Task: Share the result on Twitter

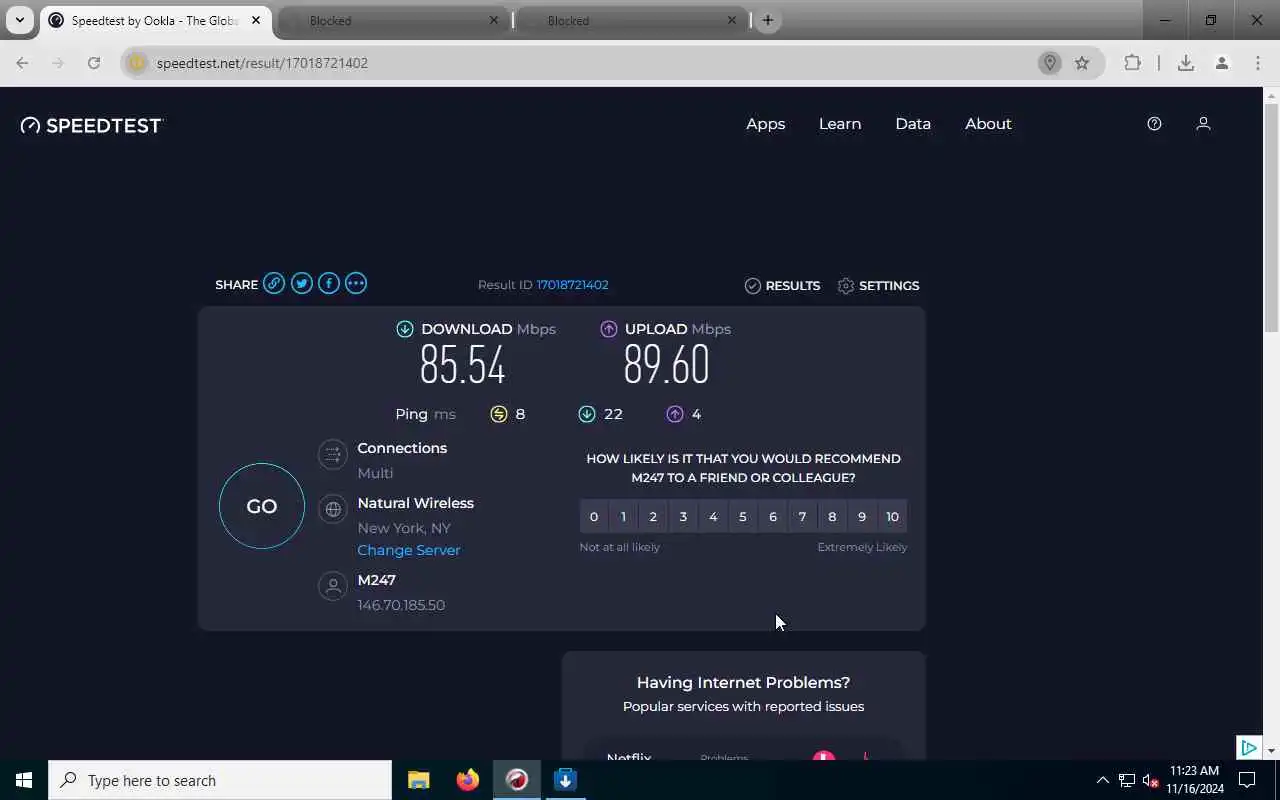Action: [x=301, y=284]
